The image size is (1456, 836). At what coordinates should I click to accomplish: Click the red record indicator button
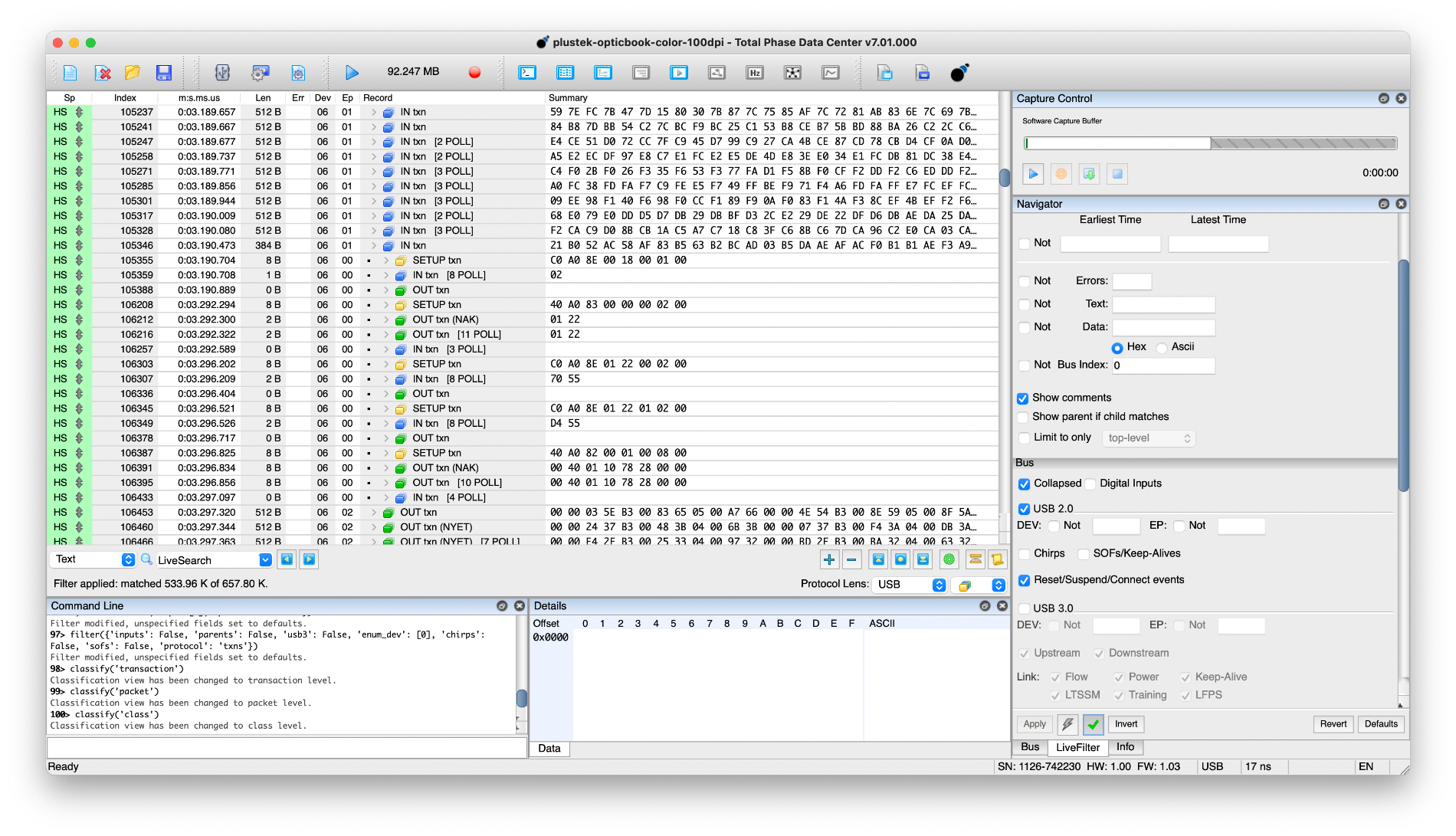tap(474, 73)
